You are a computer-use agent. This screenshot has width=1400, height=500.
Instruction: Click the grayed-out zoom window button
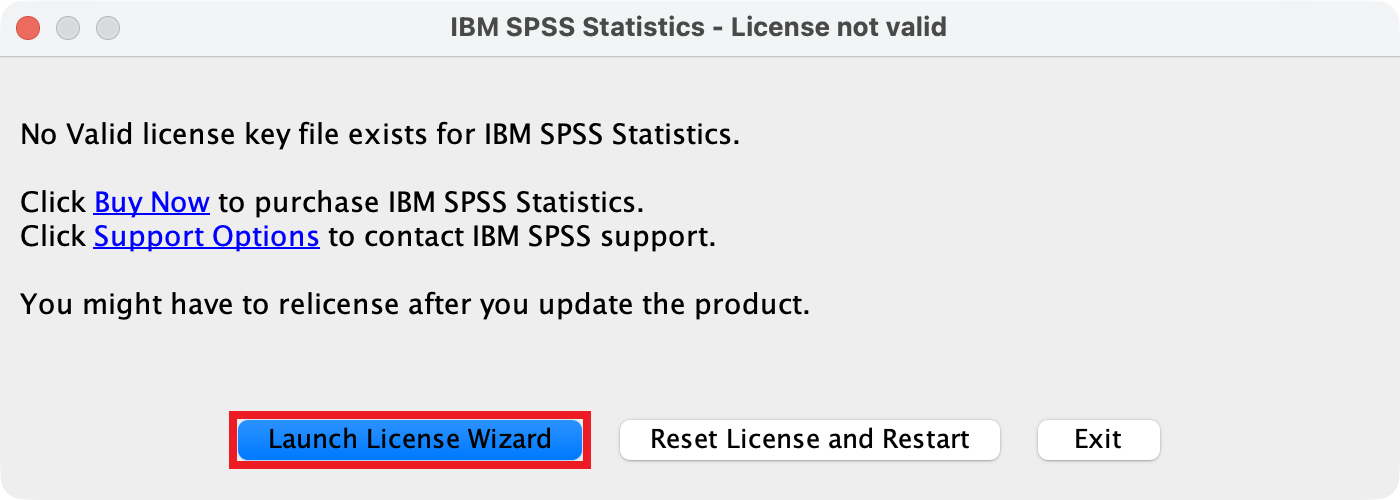(x=108, y=28)
